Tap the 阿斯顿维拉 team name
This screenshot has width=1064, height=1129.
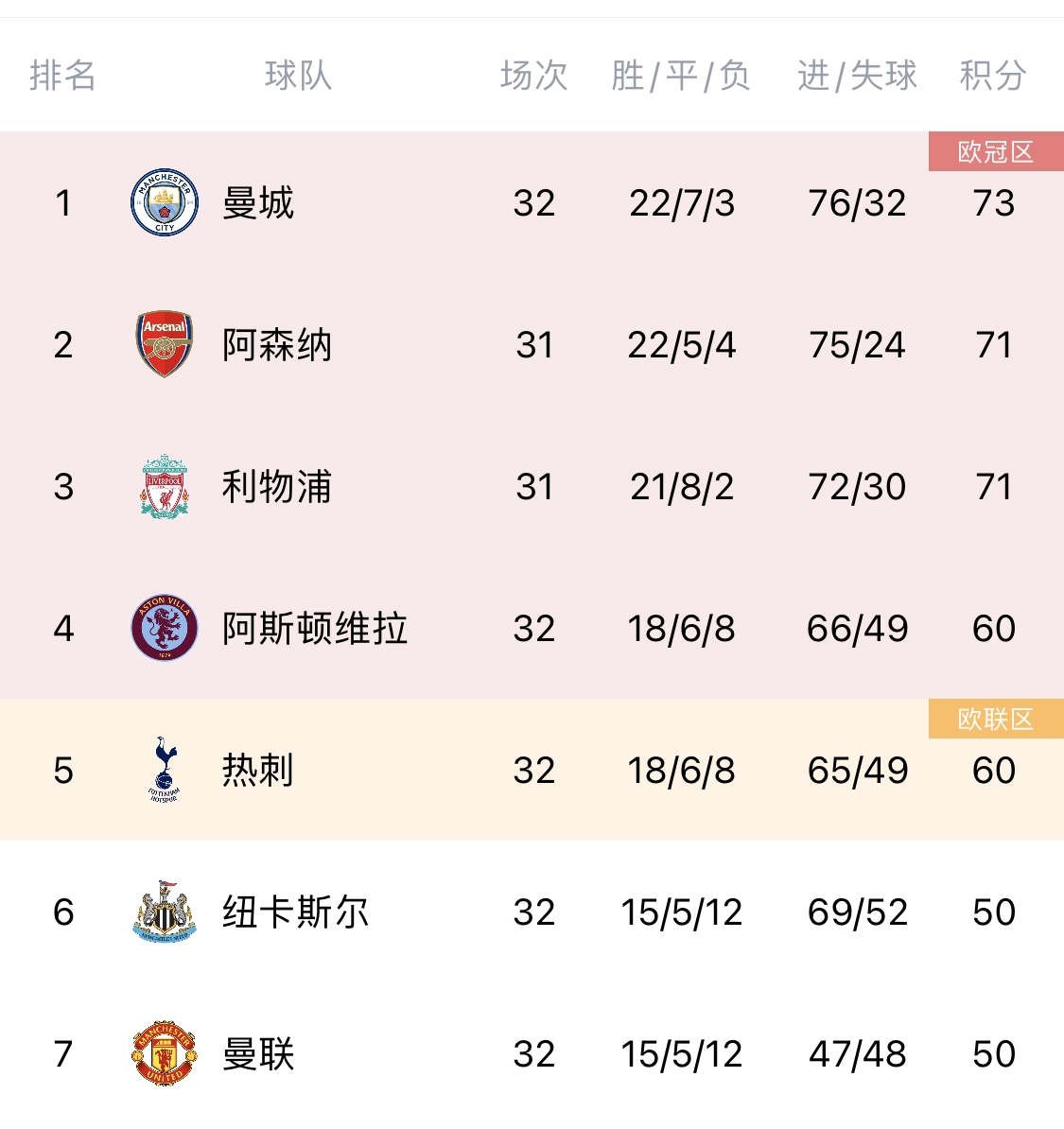(x=315, y=629)
